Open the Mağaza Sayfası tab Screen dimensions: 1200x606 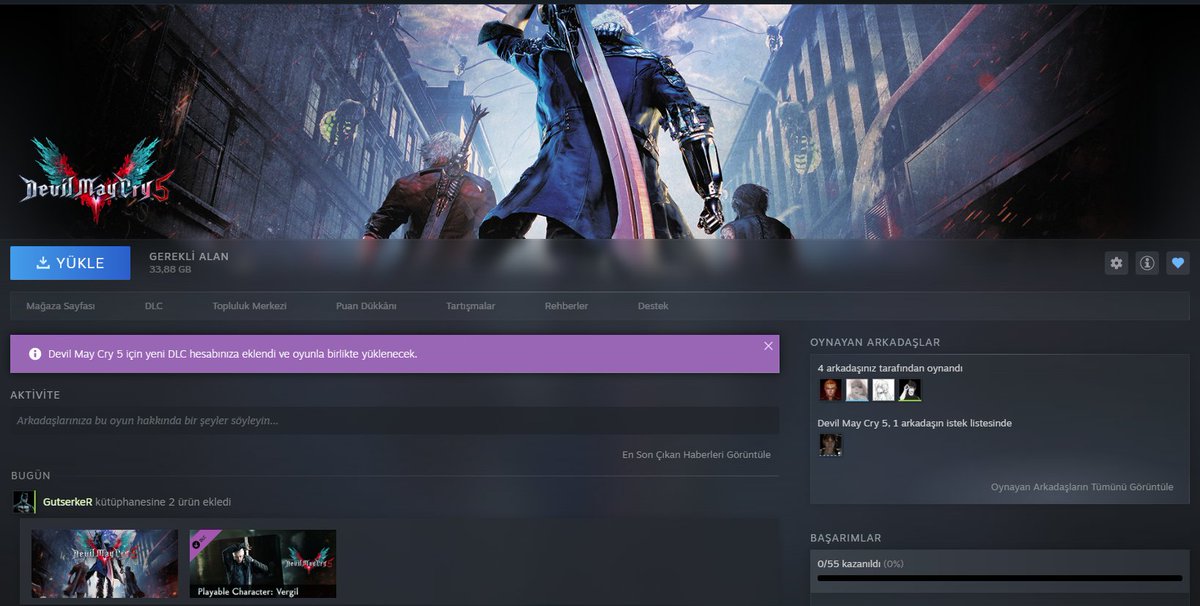60,306
